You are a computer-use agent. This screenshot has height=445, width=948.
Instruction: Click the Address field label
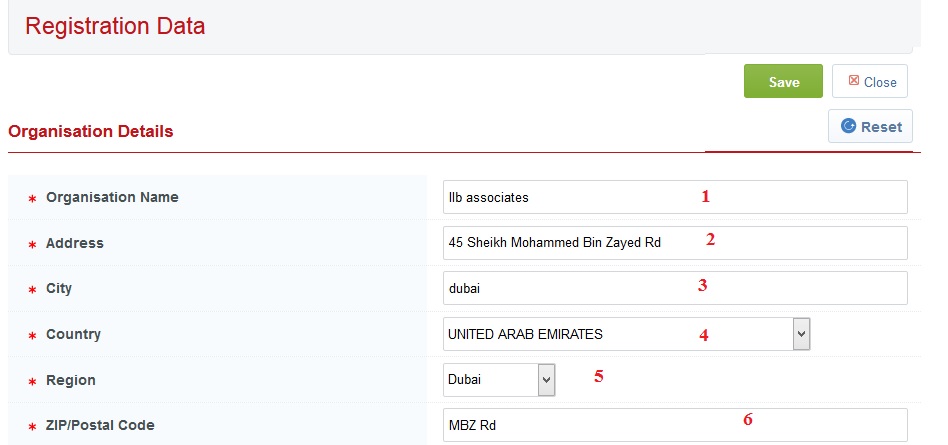pos(74,243)
